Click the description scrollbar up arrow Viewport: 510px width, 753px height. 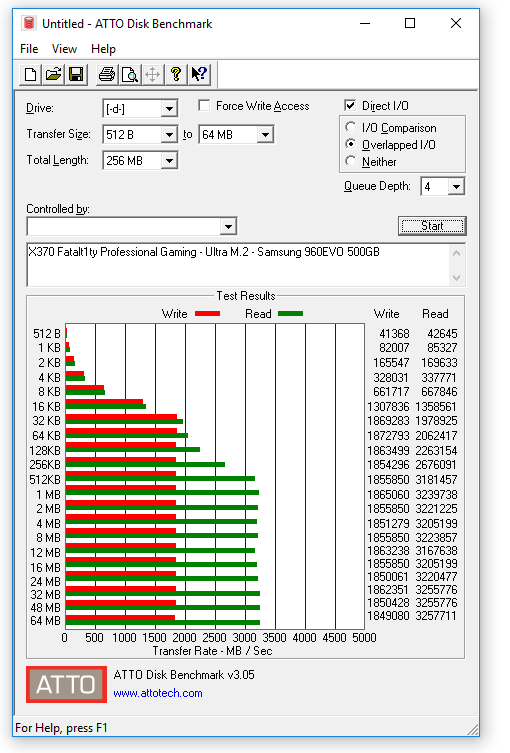click(x=457, y=253)
